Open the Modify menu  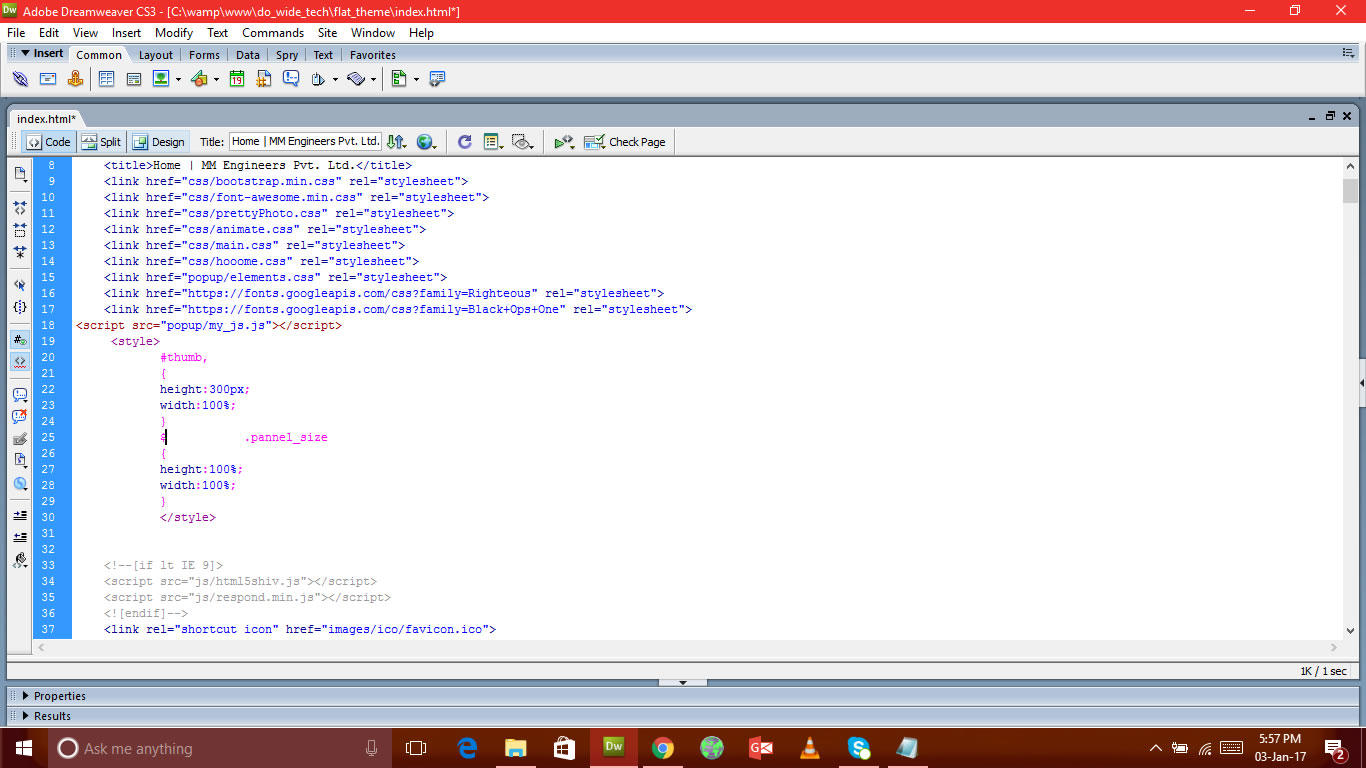tap(174, 32)
